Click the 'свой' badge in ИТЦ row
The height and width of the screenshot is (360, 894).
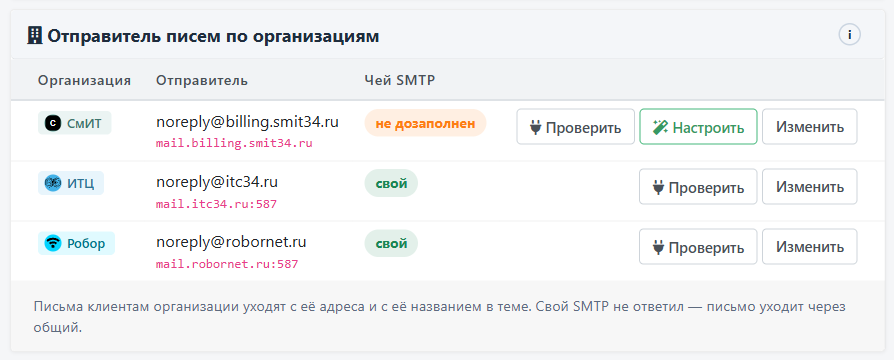[391, 184]
